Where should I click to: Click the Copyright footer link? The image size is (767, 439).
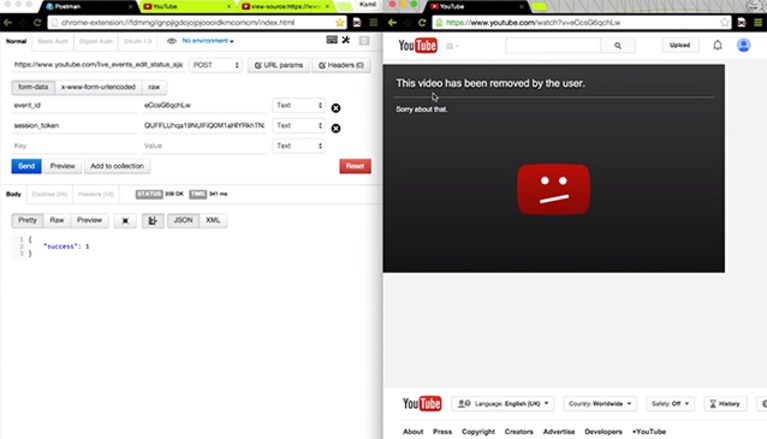click(478, 432)
